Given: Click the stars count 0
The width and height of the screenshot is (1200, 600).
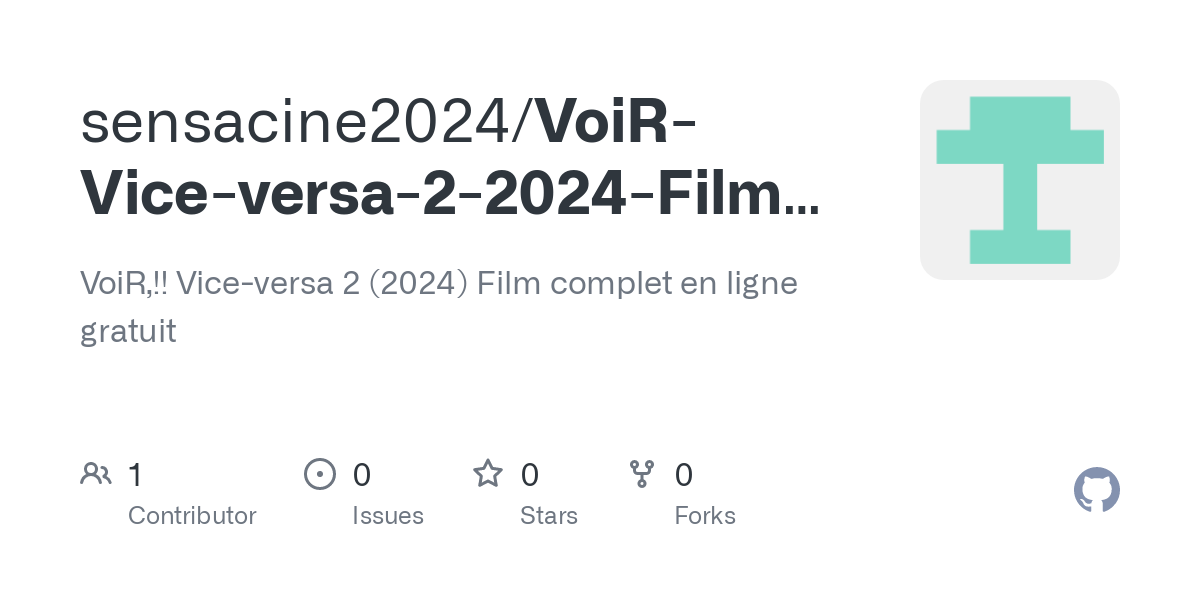Looking at the screenshot, I should (530, 475).
